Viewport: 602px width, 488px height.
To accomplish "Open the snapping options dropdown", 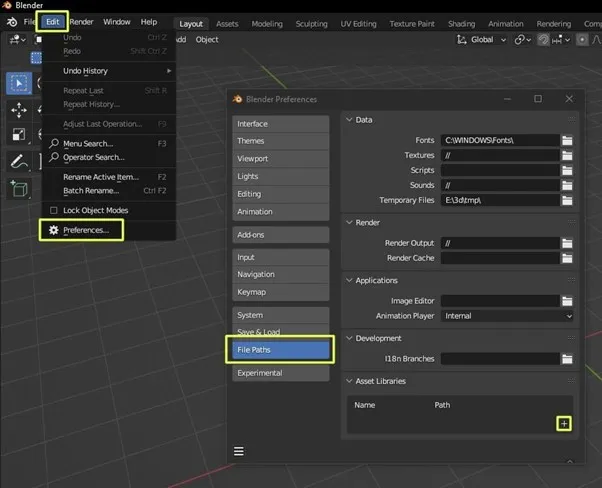I will coord(561,40).
